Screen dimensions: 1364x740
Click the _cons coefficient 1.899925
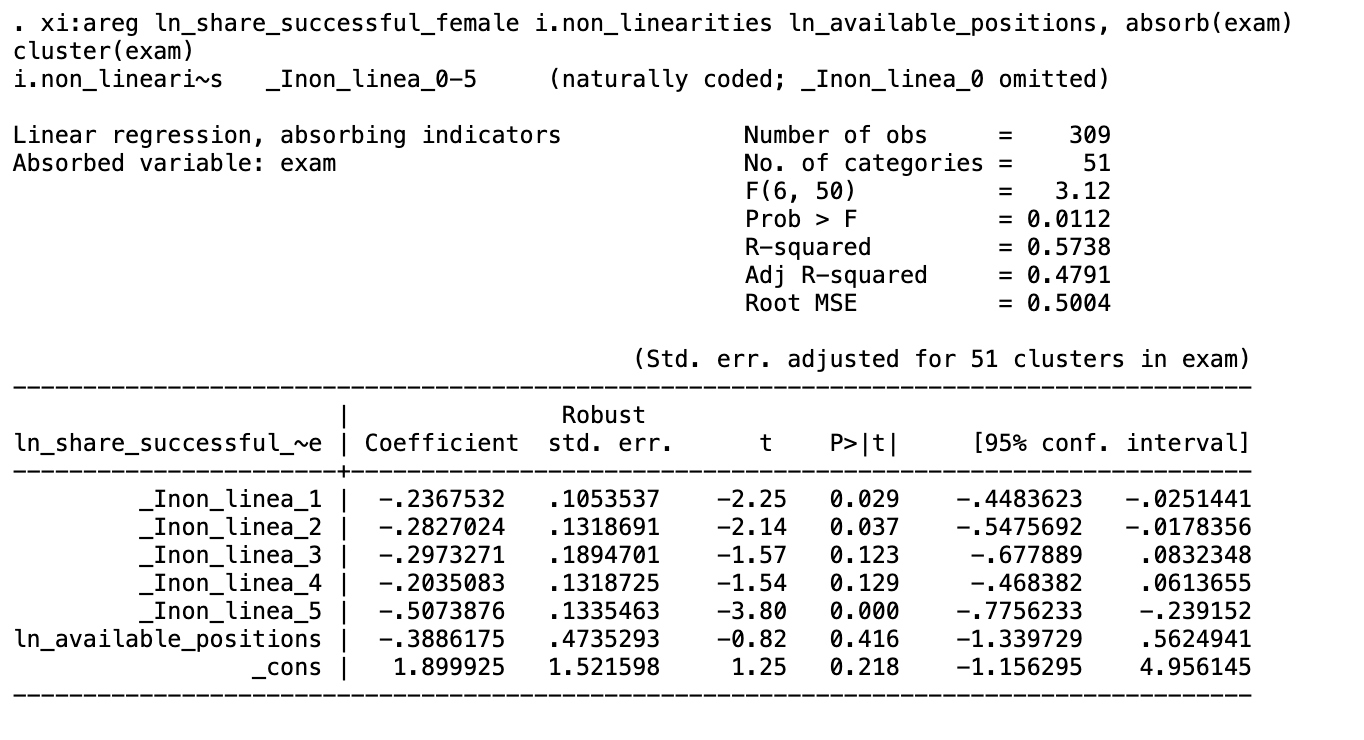(448, 667)
